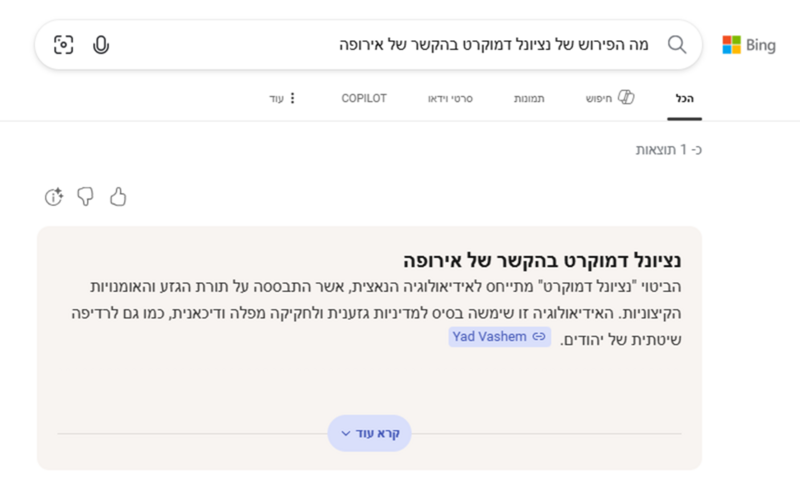The image size is (800, 487).
Task: Click the chevron in קרא עוד
Action: 345,433
